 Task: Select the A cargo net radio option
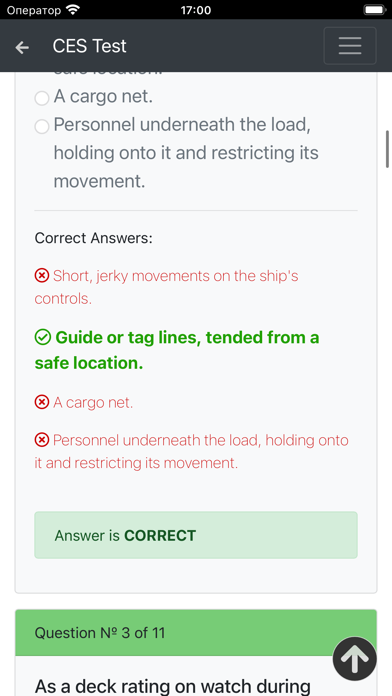(42, 98)
